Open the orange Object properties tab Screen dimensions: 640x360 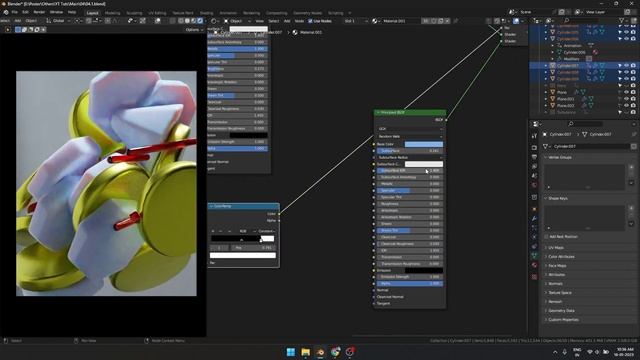[x=534, y=209]
